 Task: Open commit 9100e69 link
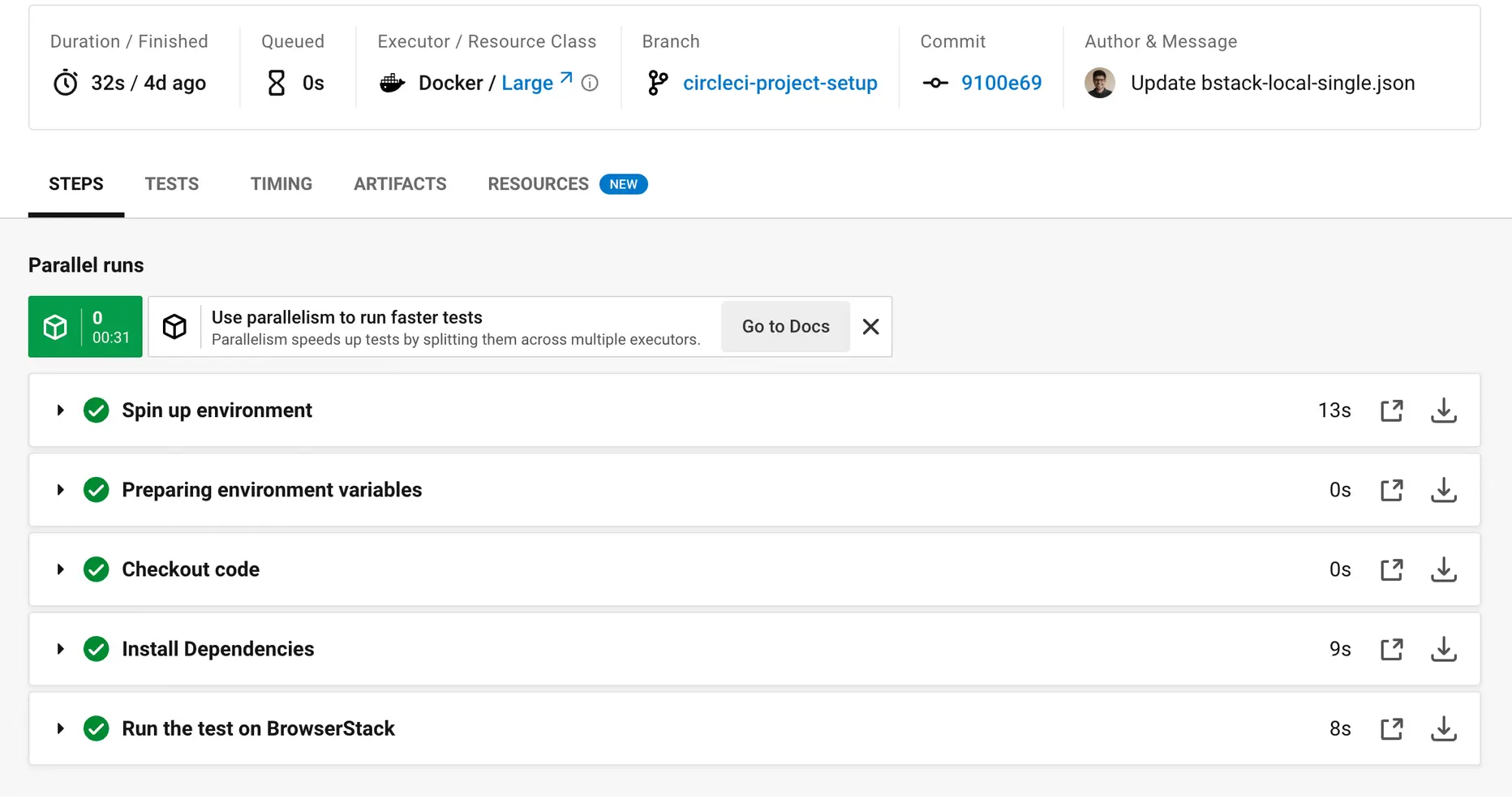(x=1001, y=83)
